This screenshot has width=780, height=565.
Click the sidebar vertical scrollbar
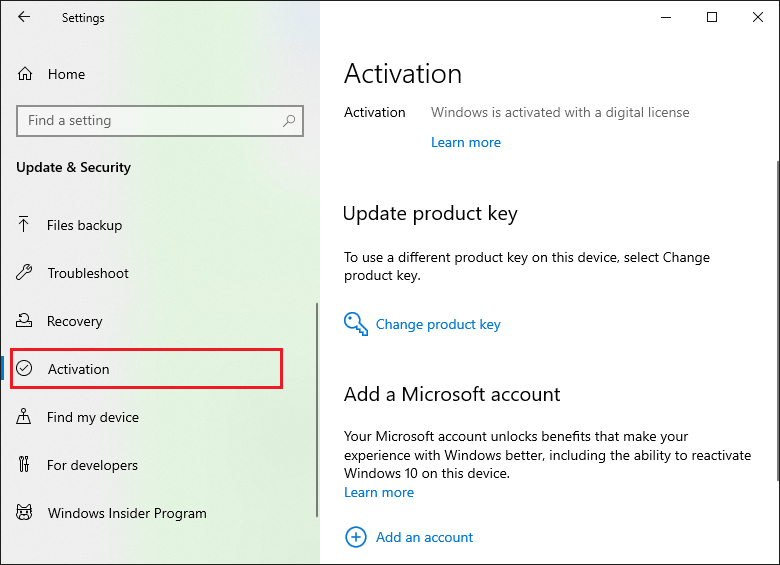(316, 409)
